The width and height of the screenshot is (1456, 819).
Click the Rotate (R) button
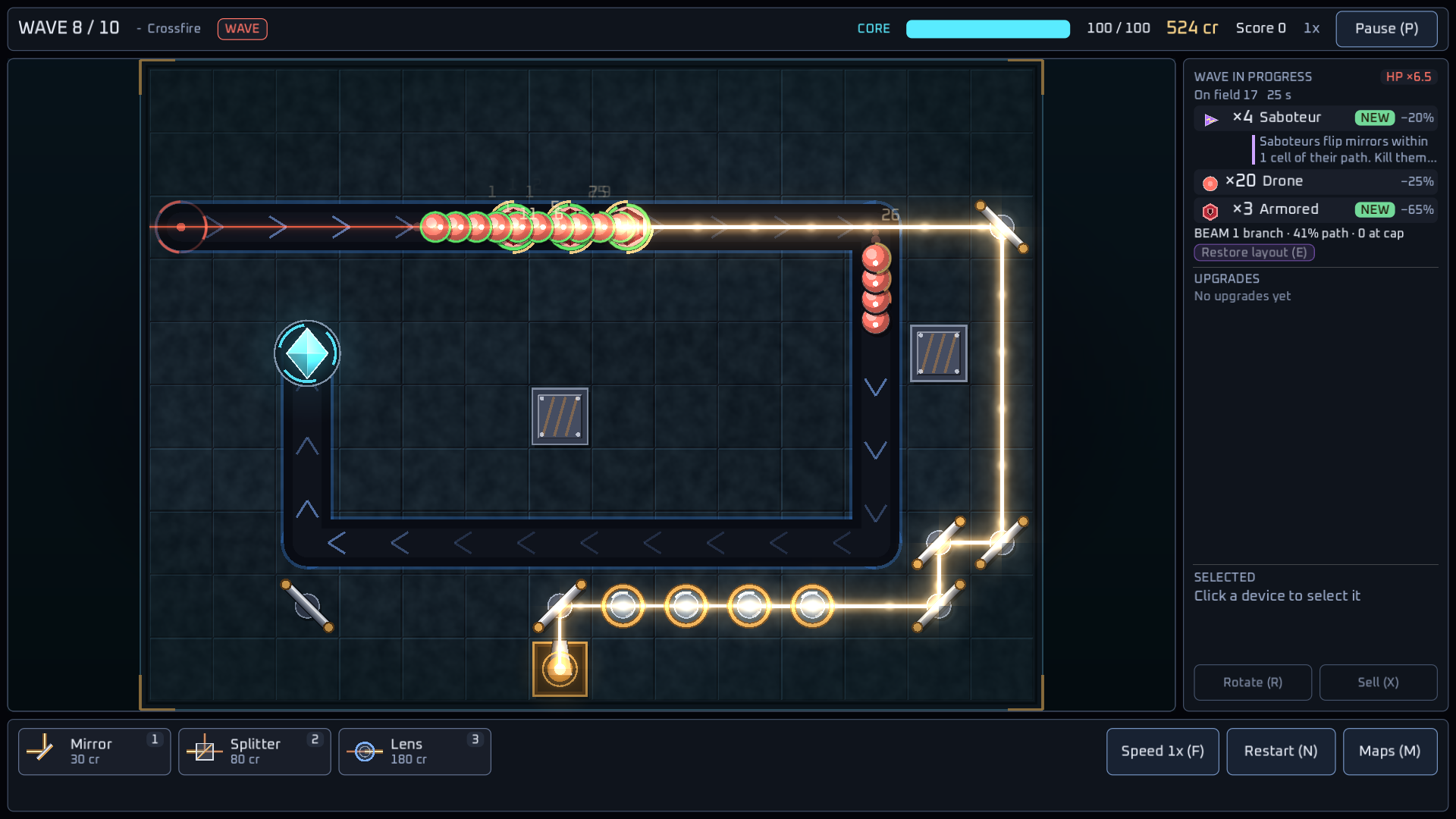(1252, 682)
